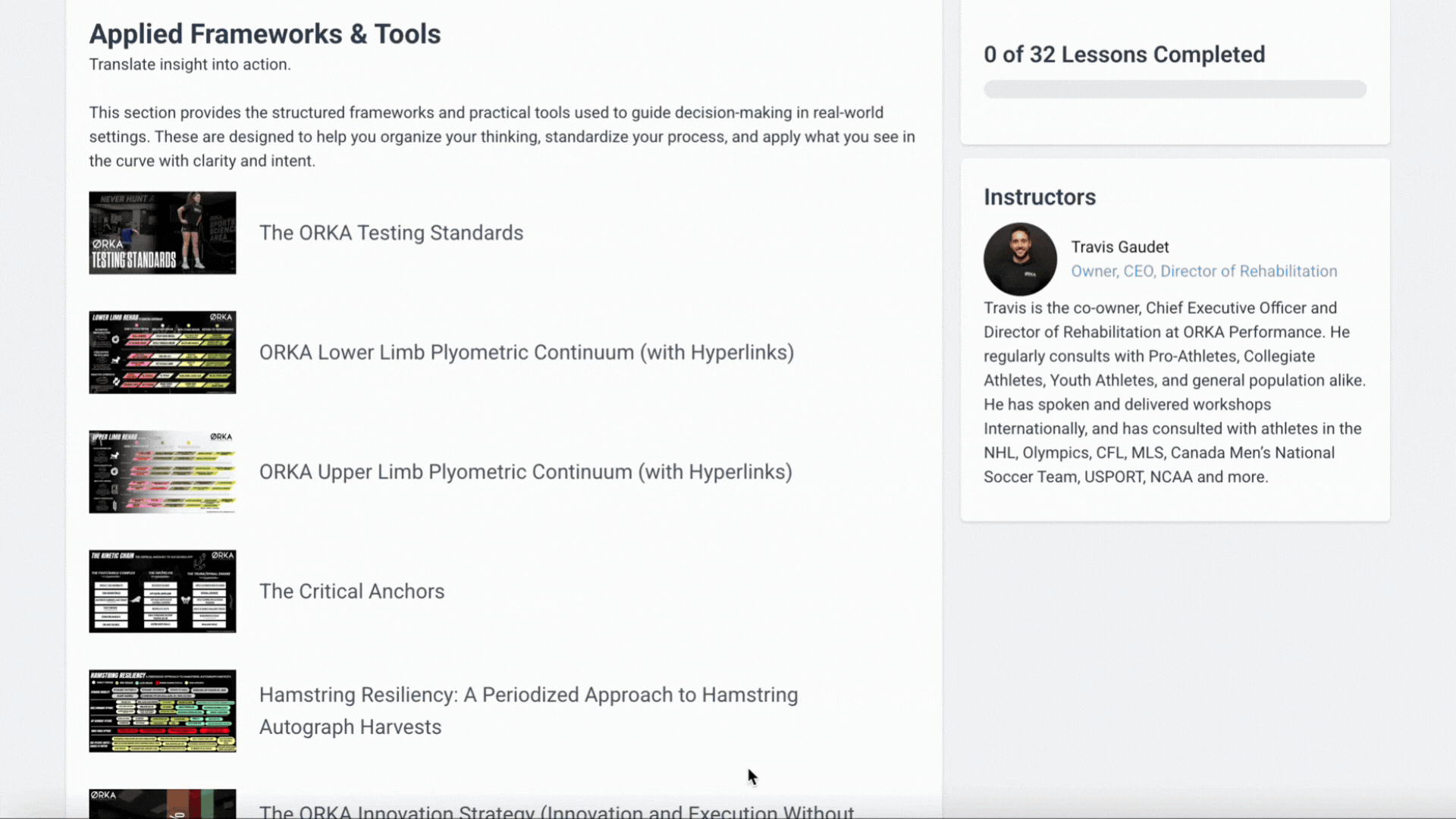Open The Critical Anchors lesson
The width and height of the screenshot is (1456, 819).
coord(352,591)
